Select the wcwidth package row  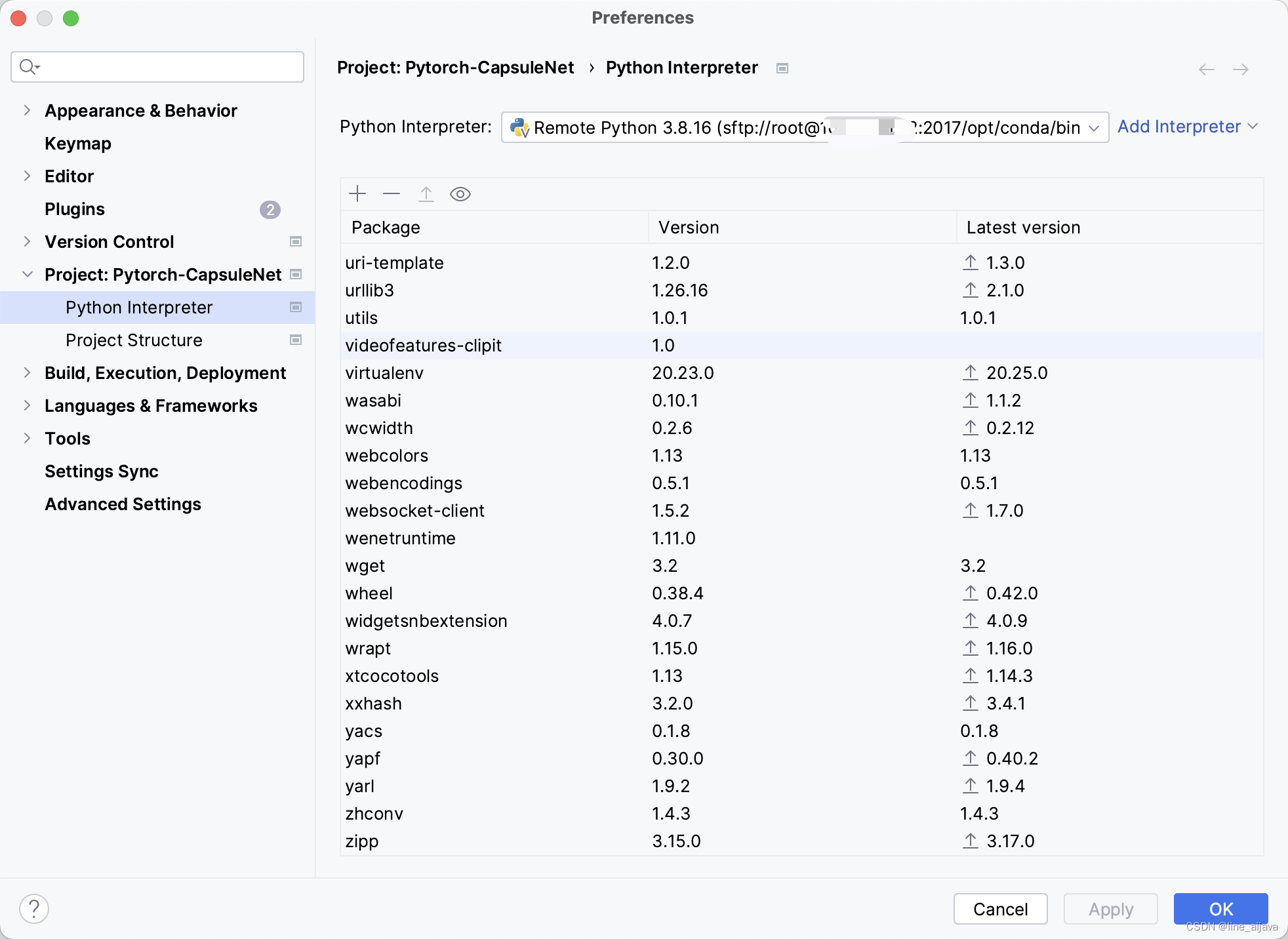tap(801, 428)
